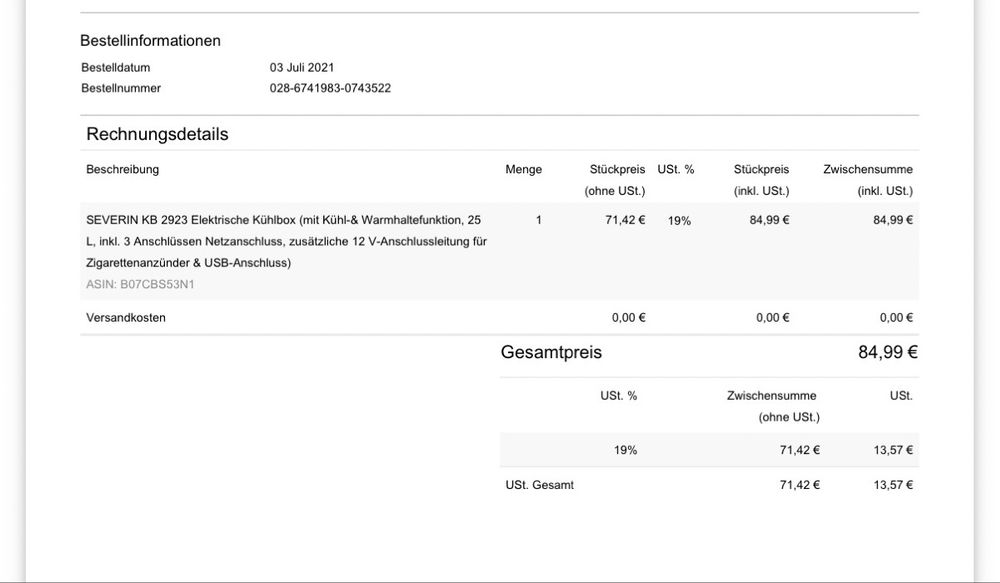
Task: Click the 19% USt. value in product row
Action: (x=679, y=221)
